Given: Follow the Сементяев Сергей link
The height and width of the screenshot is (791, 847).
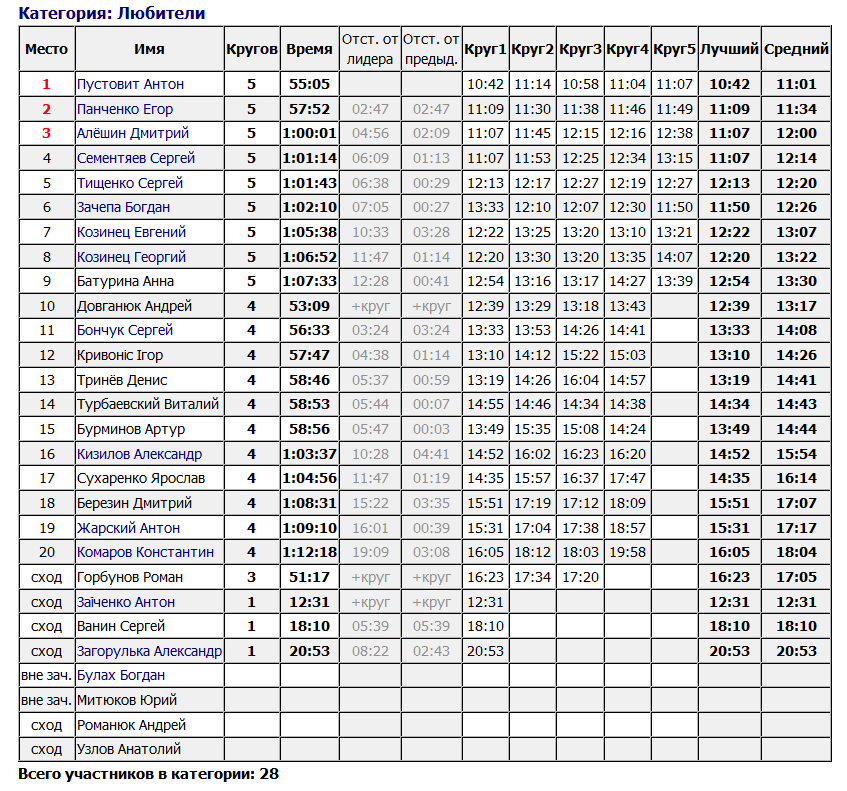Looking at the screenshot, I should pyautogui.click(x=136, y=158).
